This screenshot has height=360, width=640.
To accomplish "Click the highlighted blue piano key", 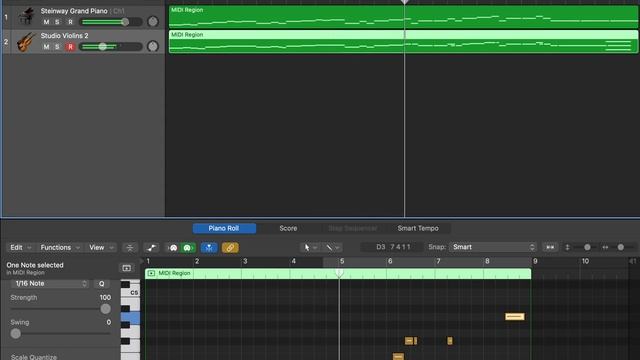I will click(x=131, y=318).
